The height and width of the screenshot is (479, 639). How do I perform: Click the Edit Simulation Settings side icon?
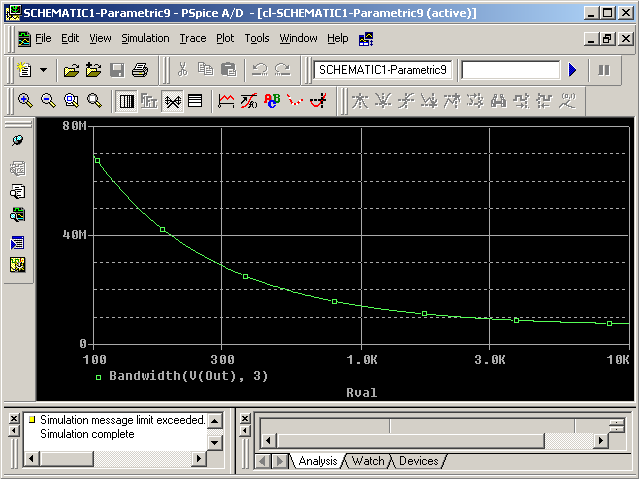point(18,168)
